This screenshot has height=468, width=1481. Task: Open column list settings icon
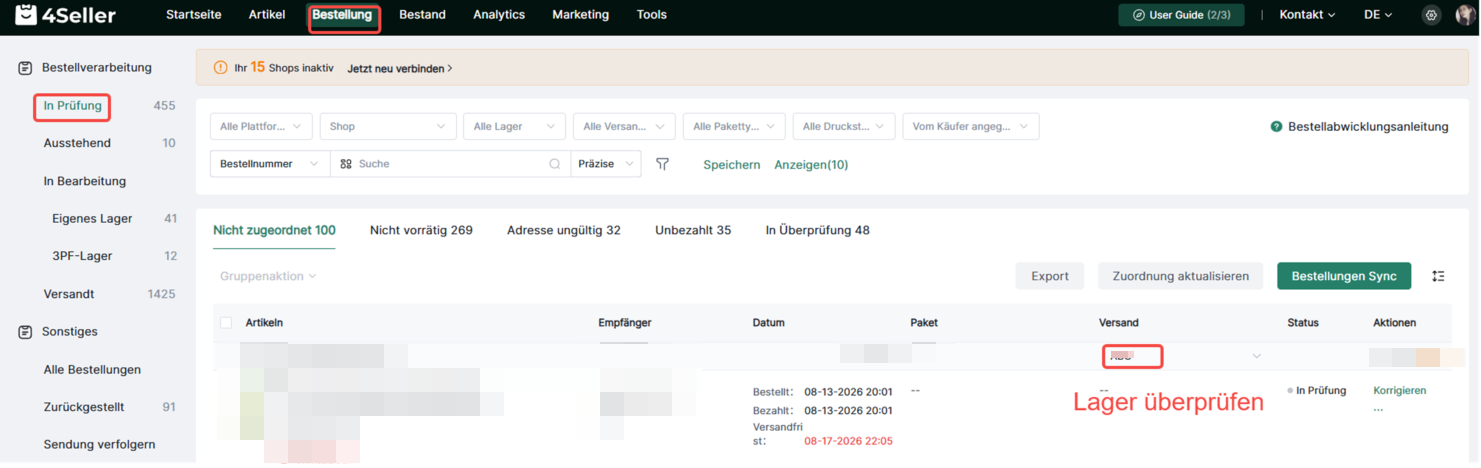[x=1438, y=276]
